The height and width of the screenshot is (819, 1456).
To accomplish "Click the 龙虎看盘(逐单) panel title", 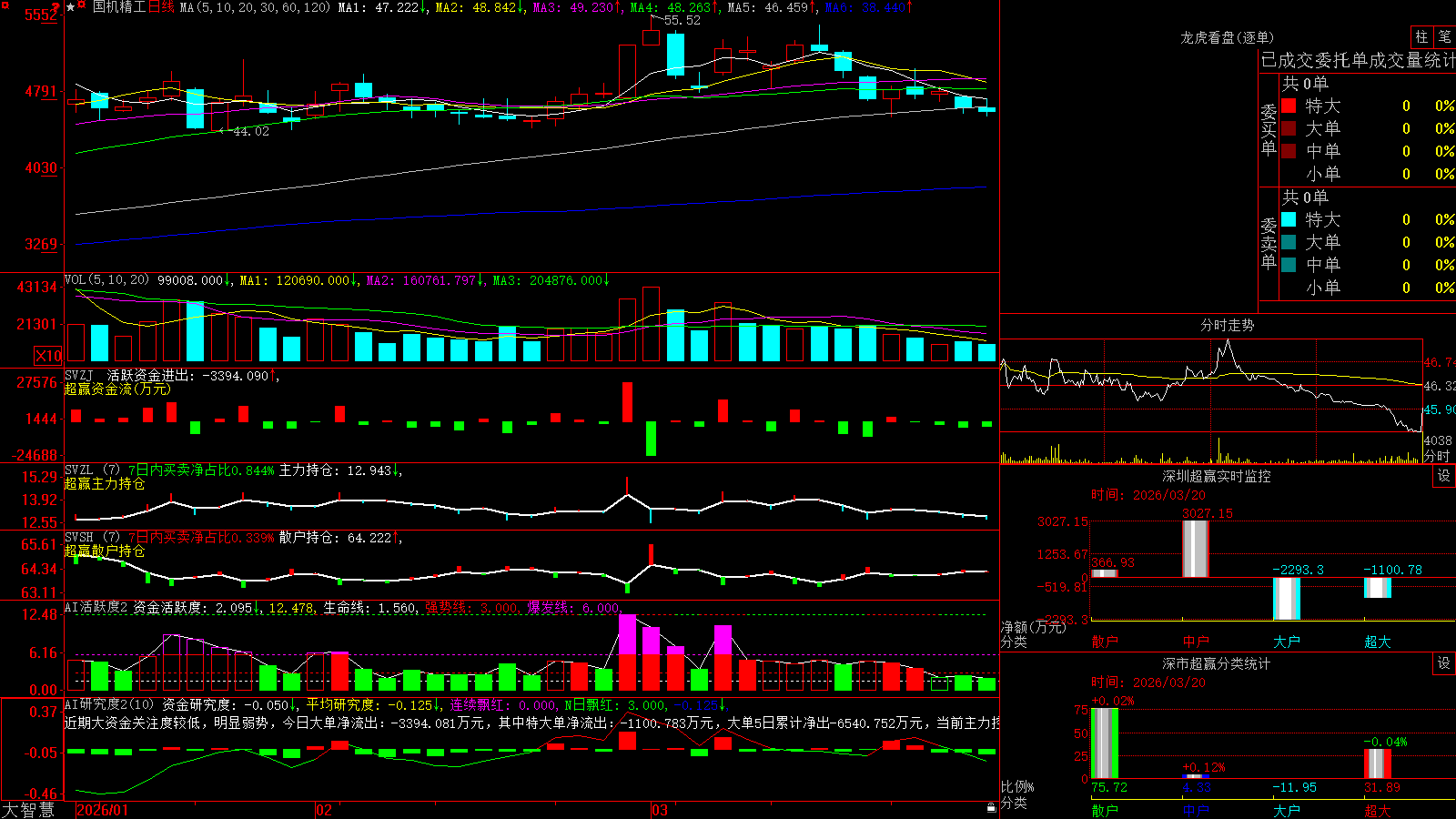I will 1228,37.
